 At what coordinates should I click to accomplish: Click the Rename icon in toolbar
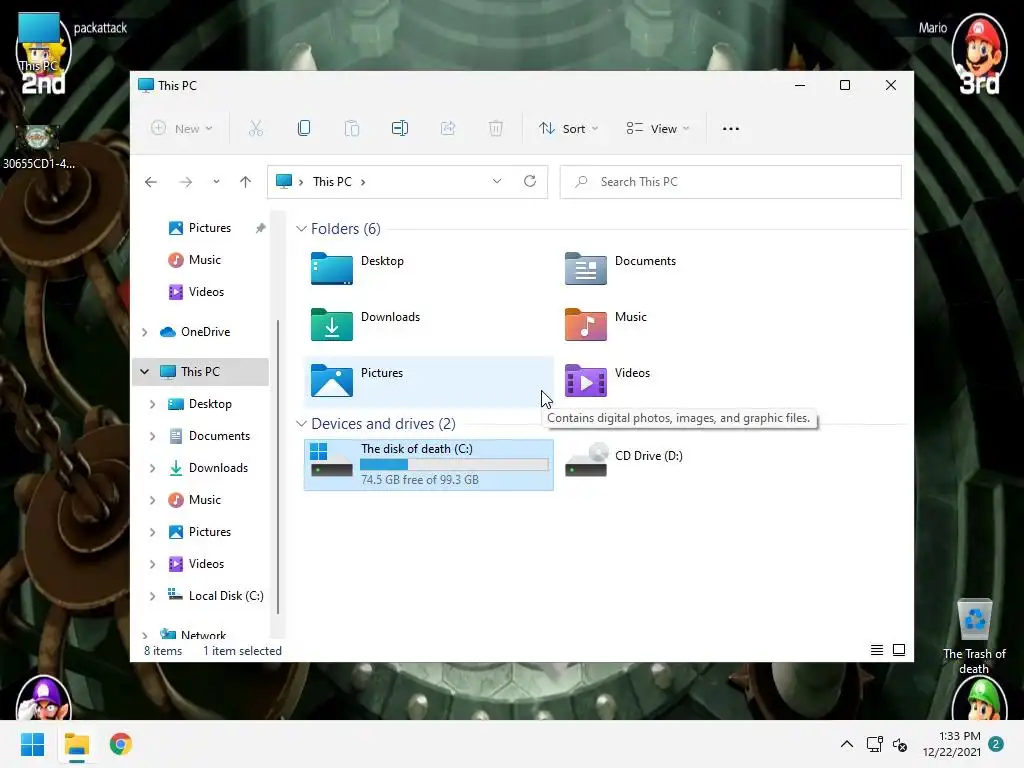(400, 129)
